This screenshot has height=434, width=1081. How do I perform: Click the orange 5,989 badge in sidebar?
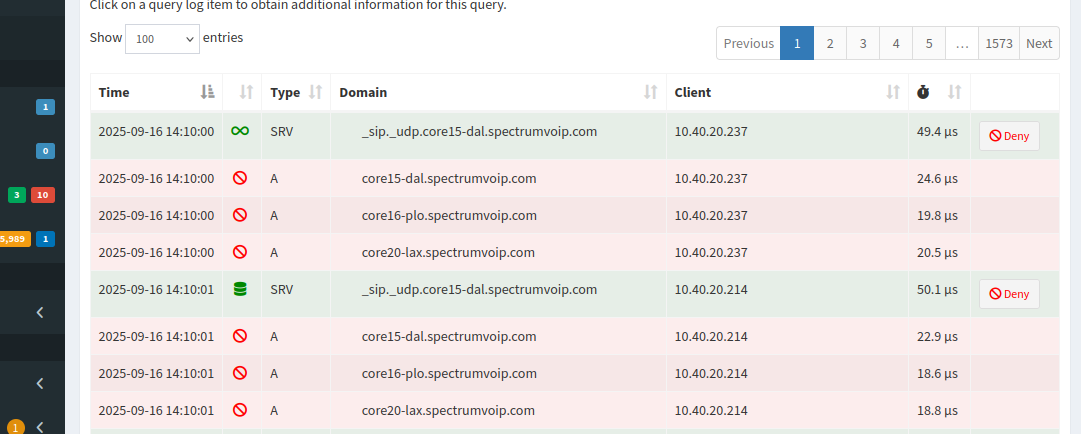pos(14,239)
